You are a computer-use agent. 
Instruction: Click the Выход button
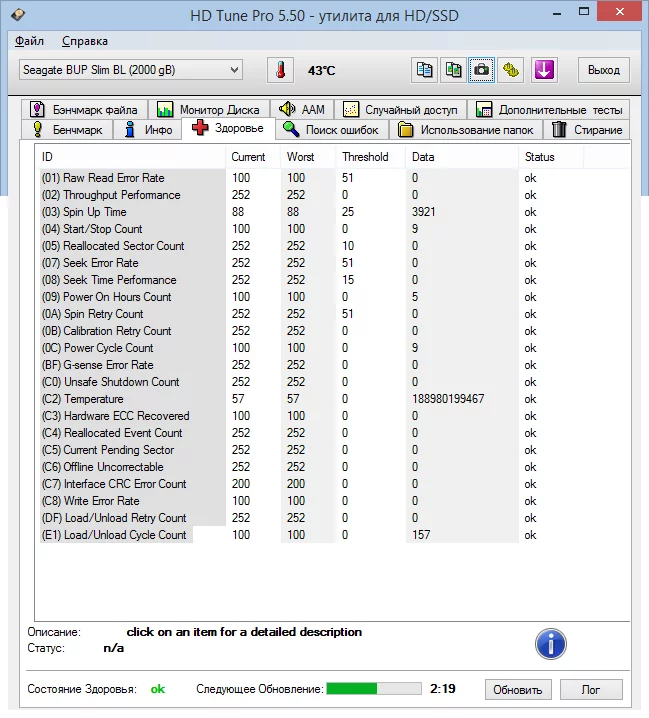point(604,70)
